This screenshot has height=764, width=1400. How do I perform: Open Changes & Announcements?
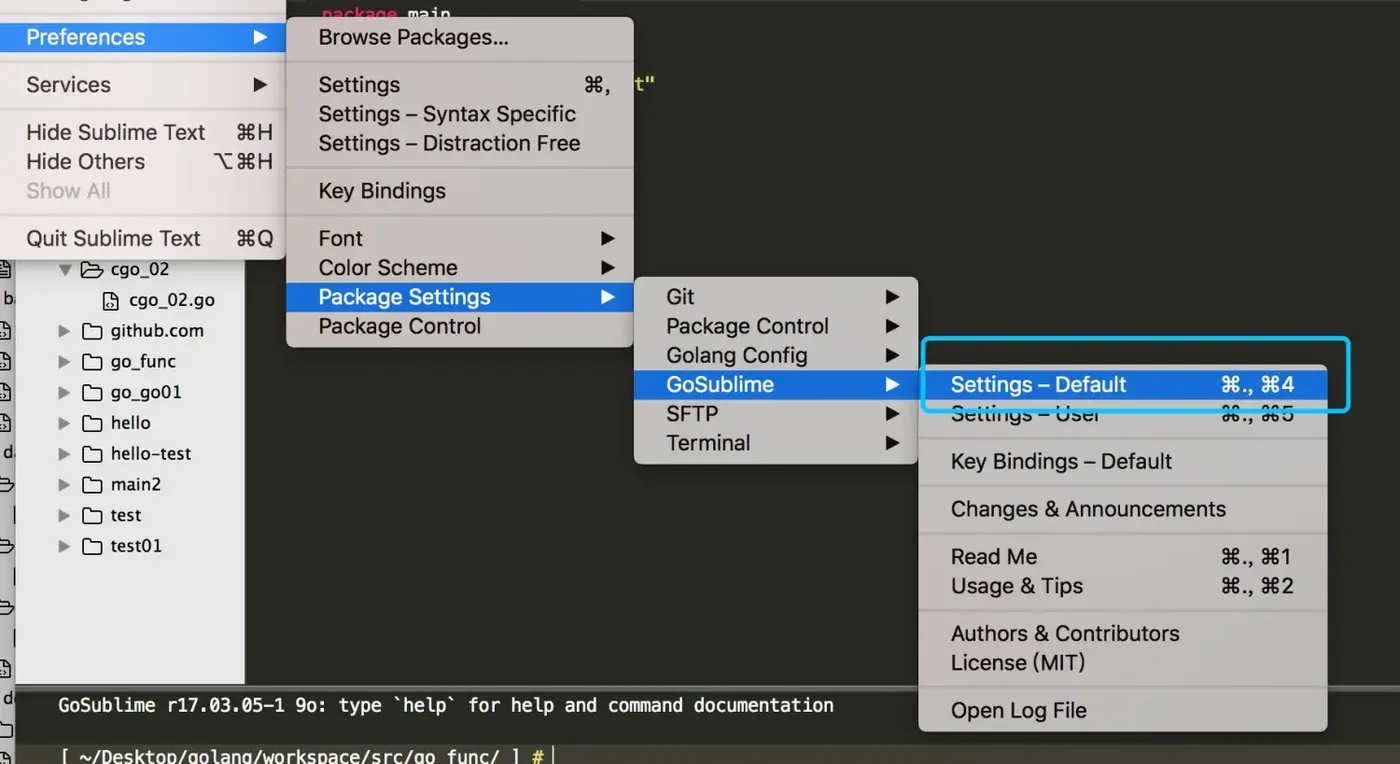1123,509
